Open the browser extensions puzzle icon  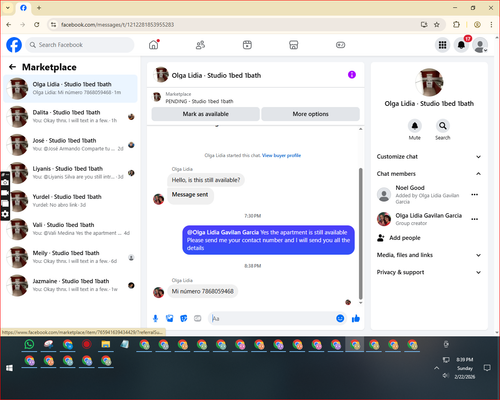[x=456, y=24]
